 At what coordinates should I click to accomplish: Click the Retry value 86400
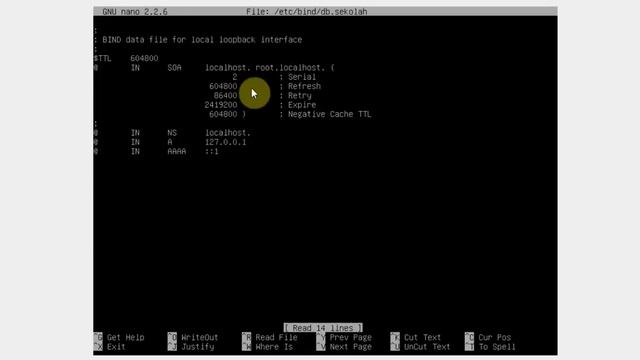point(225,96)
